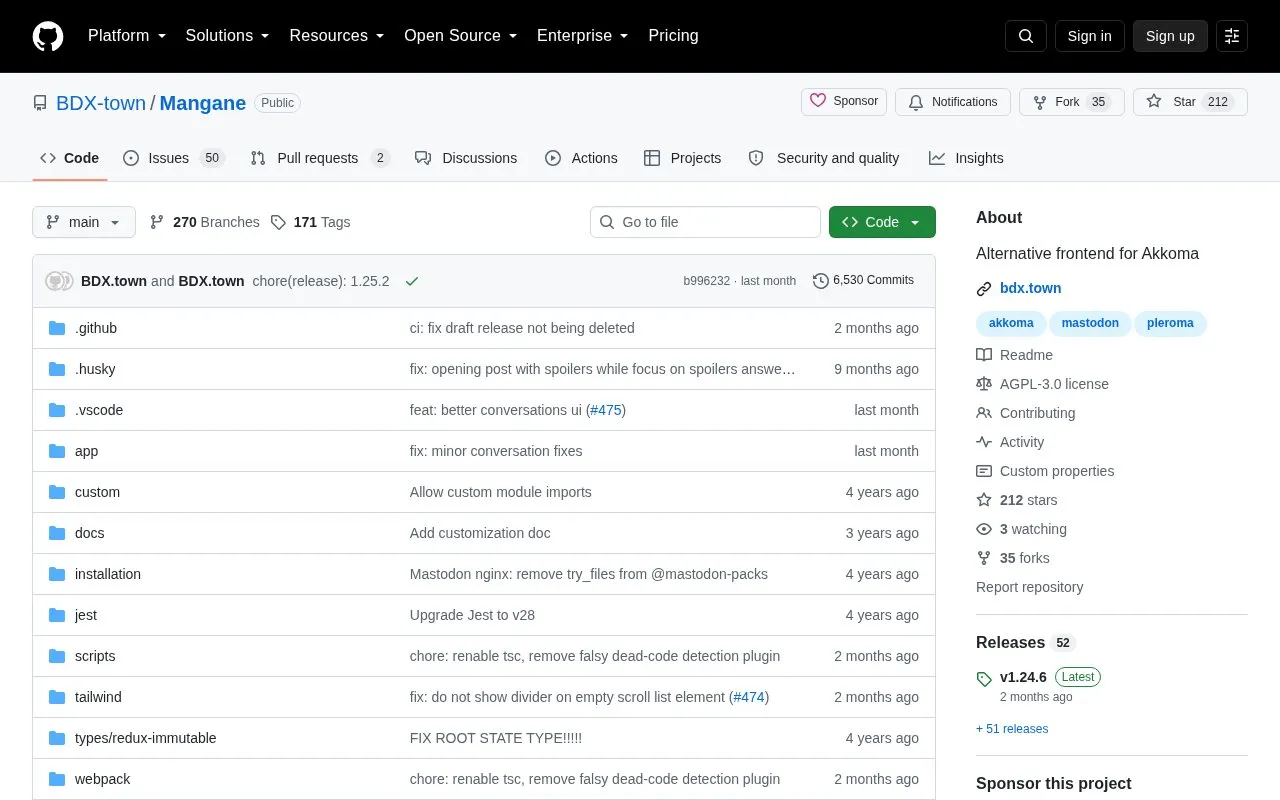Viewport: 1280px width, 800px height.
Task: Expand the Solutions menu
Action: (228, 36)
